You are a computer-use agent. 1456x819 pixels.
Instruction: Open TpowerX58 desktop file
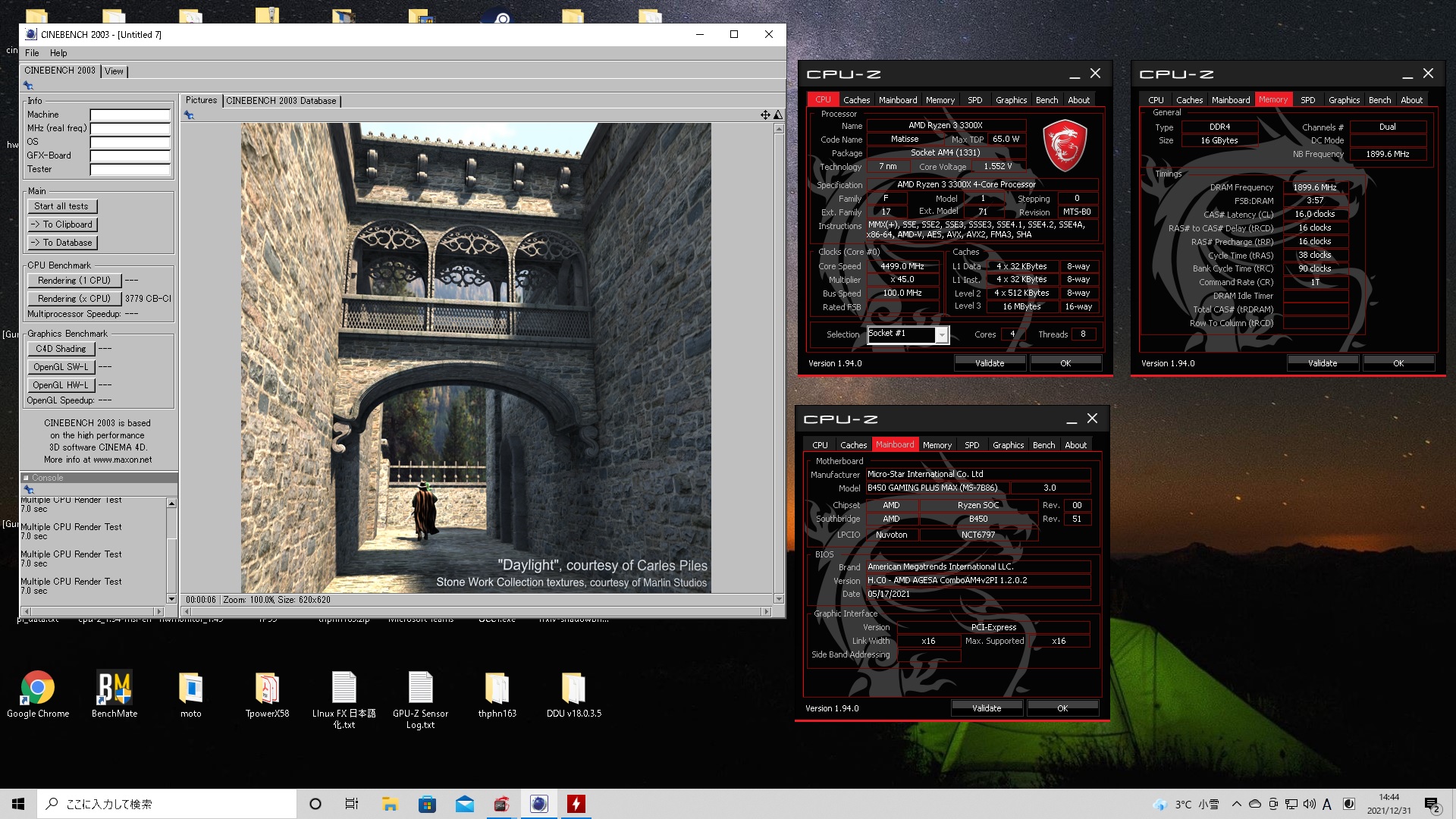[267, 695]
